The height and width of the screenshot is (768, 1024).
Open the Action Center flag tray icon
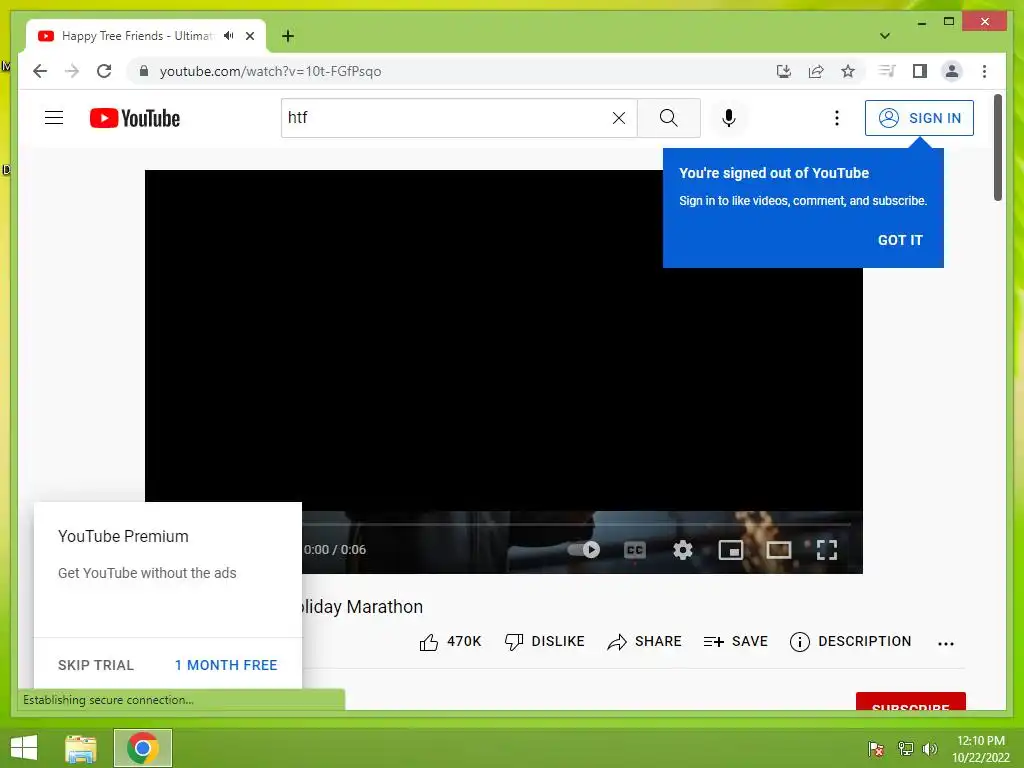[876, 748]
